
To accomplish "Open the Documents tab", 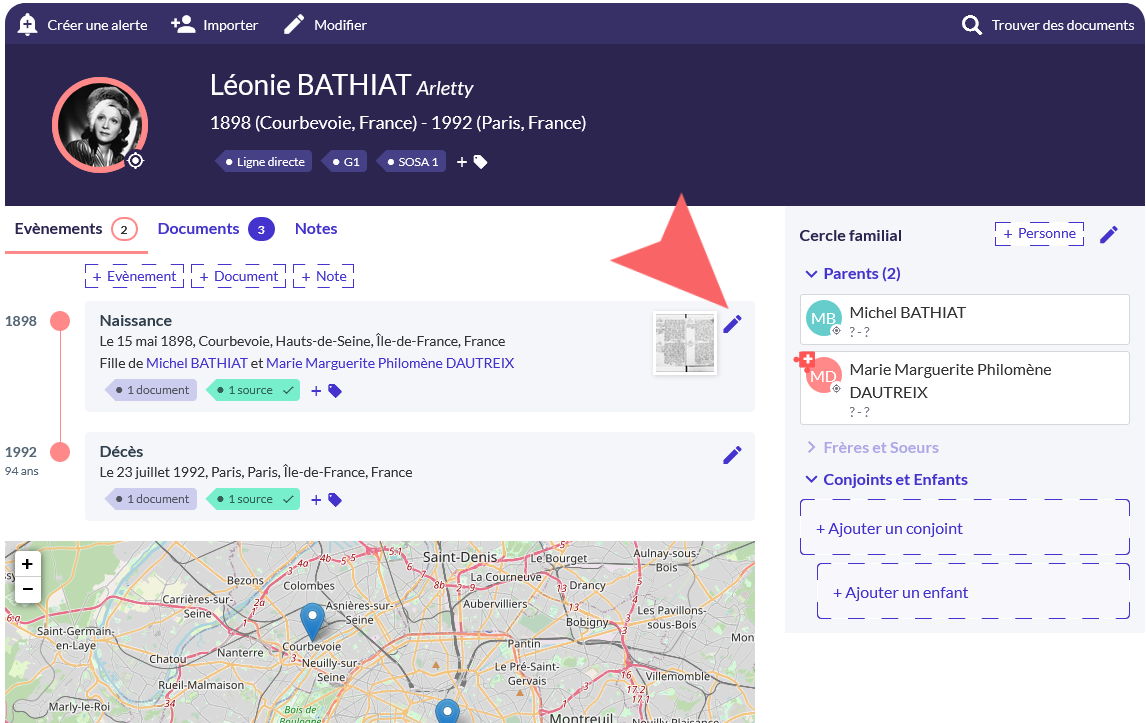I will [216, 229].
